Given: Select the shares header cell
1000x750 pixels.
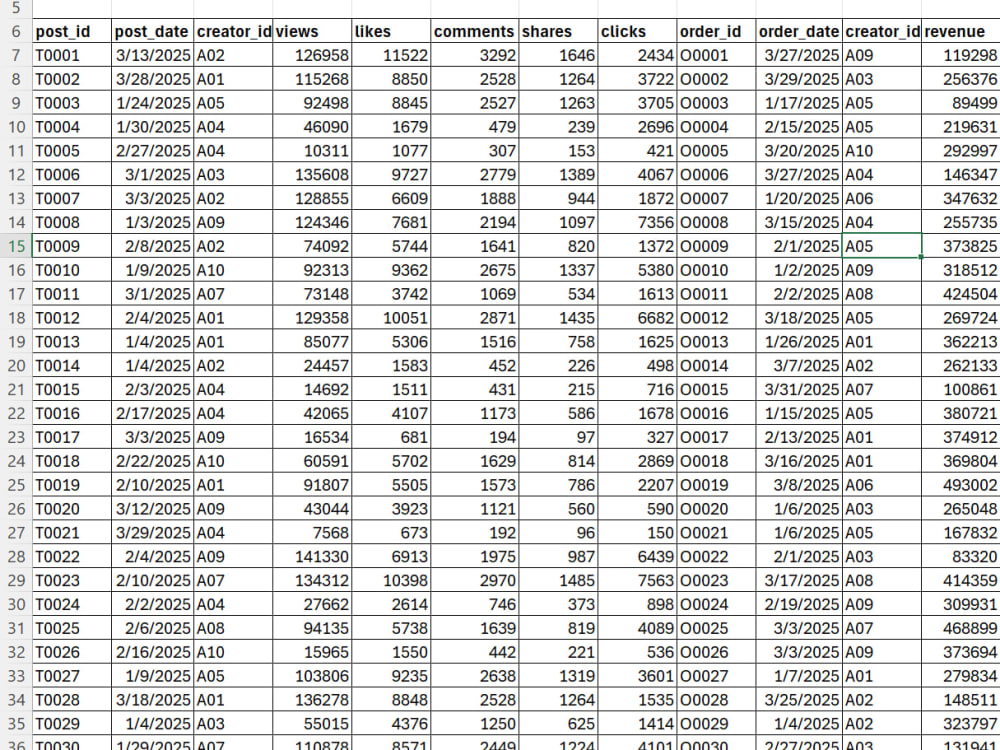Looking at the screenshot, I should [558, 31].
